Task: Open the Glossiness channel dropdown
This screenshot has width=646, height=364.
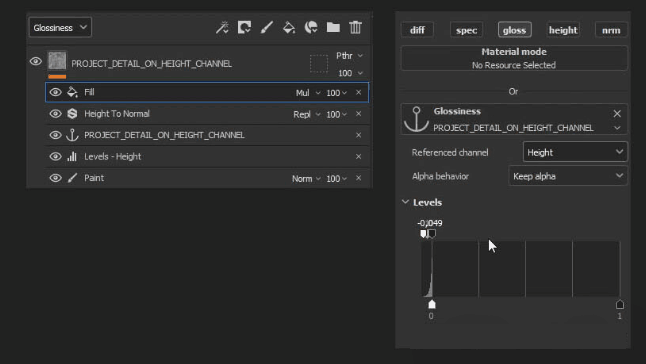Action: point(60,28)
